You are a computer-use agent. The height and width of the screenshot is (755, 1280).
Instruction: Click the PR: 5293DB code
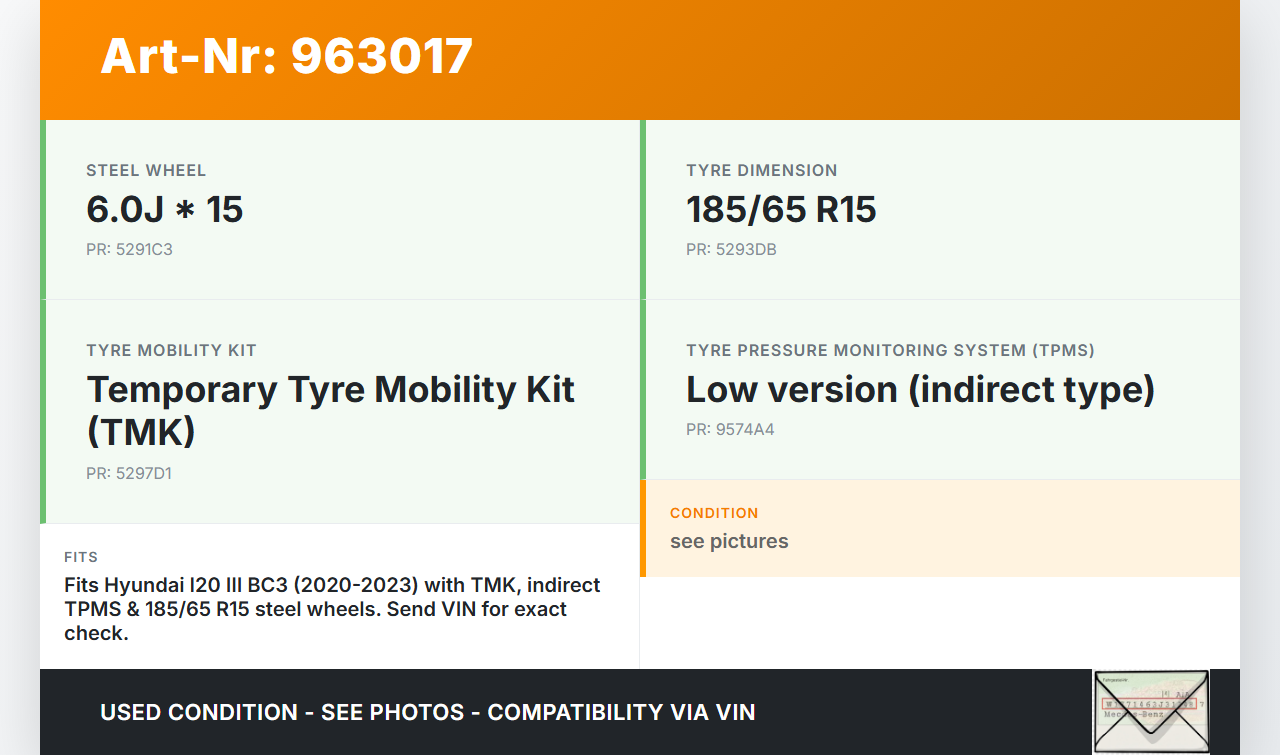731,250
